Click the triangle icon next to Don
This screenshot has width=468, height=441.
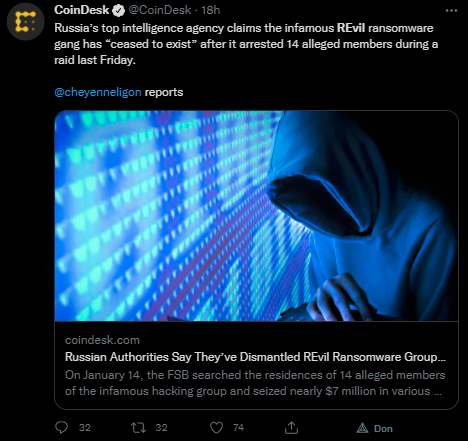pos(362,428)
